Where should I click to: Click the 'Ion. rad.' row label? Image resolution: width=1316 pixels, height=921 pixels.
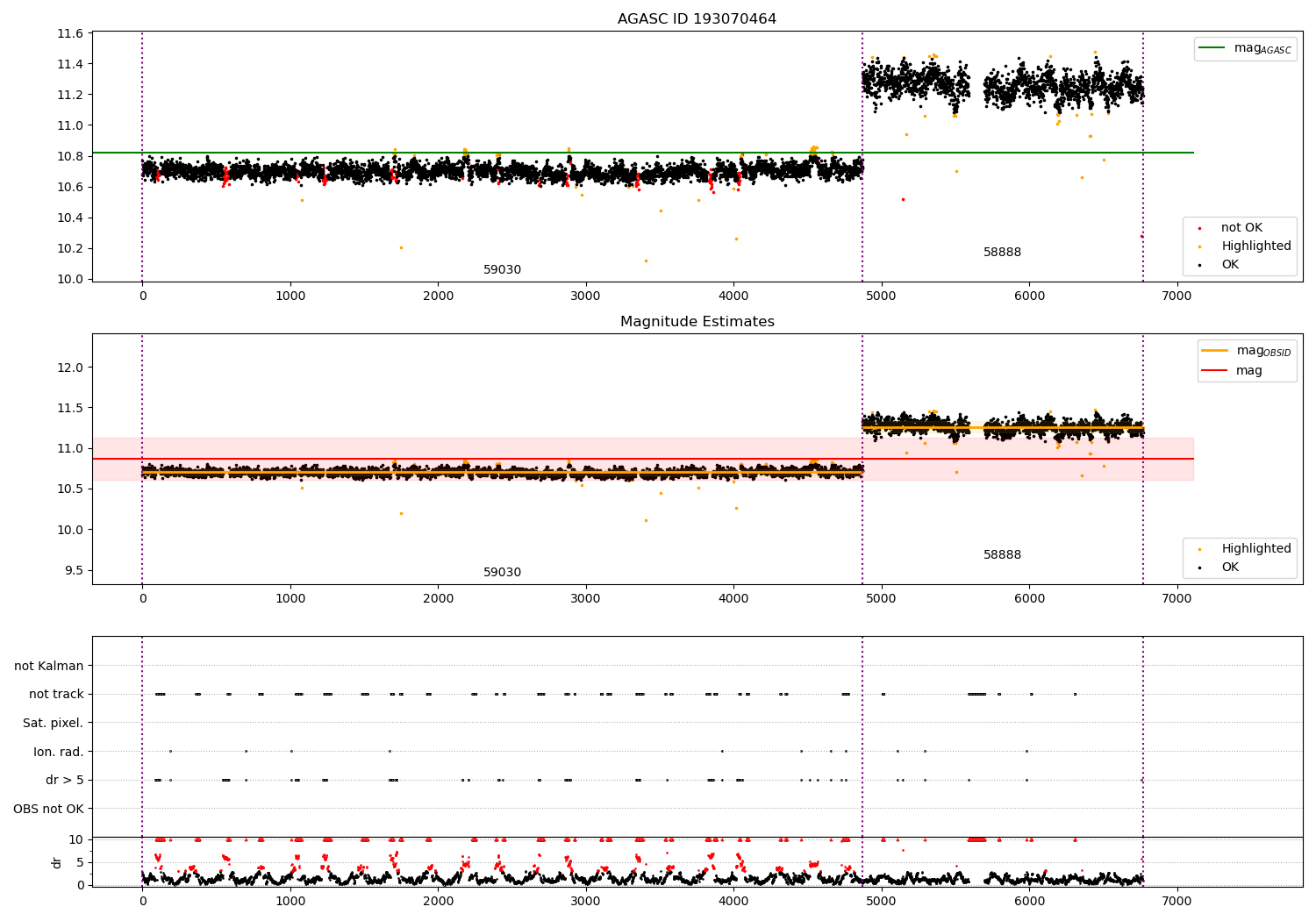tap(59, 752)
